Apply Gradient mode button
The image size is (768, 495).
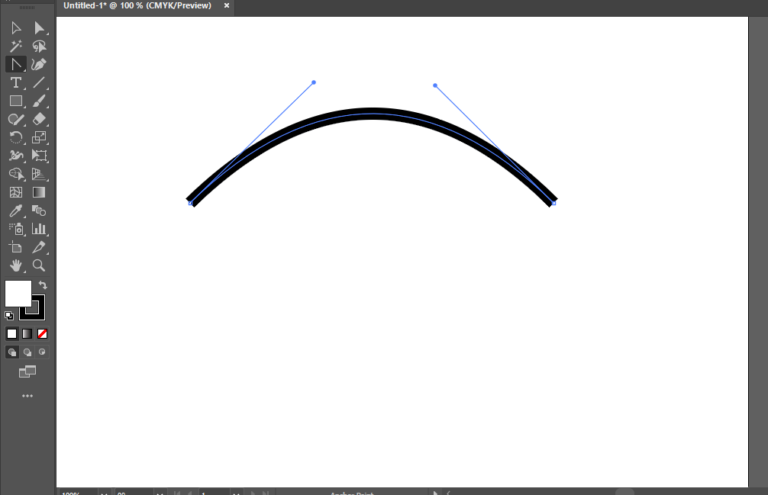[x=27, y=334]
